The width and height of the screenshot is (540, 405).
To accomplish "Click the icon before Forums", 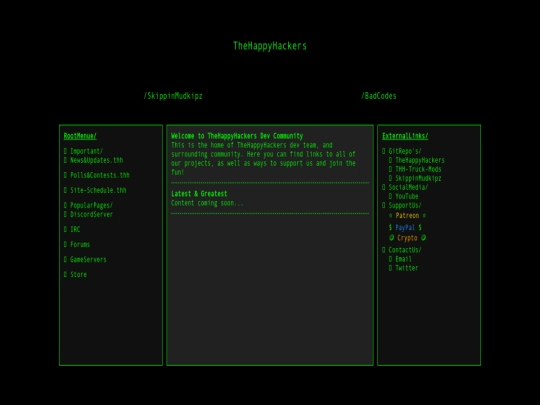I will [65, 245].
